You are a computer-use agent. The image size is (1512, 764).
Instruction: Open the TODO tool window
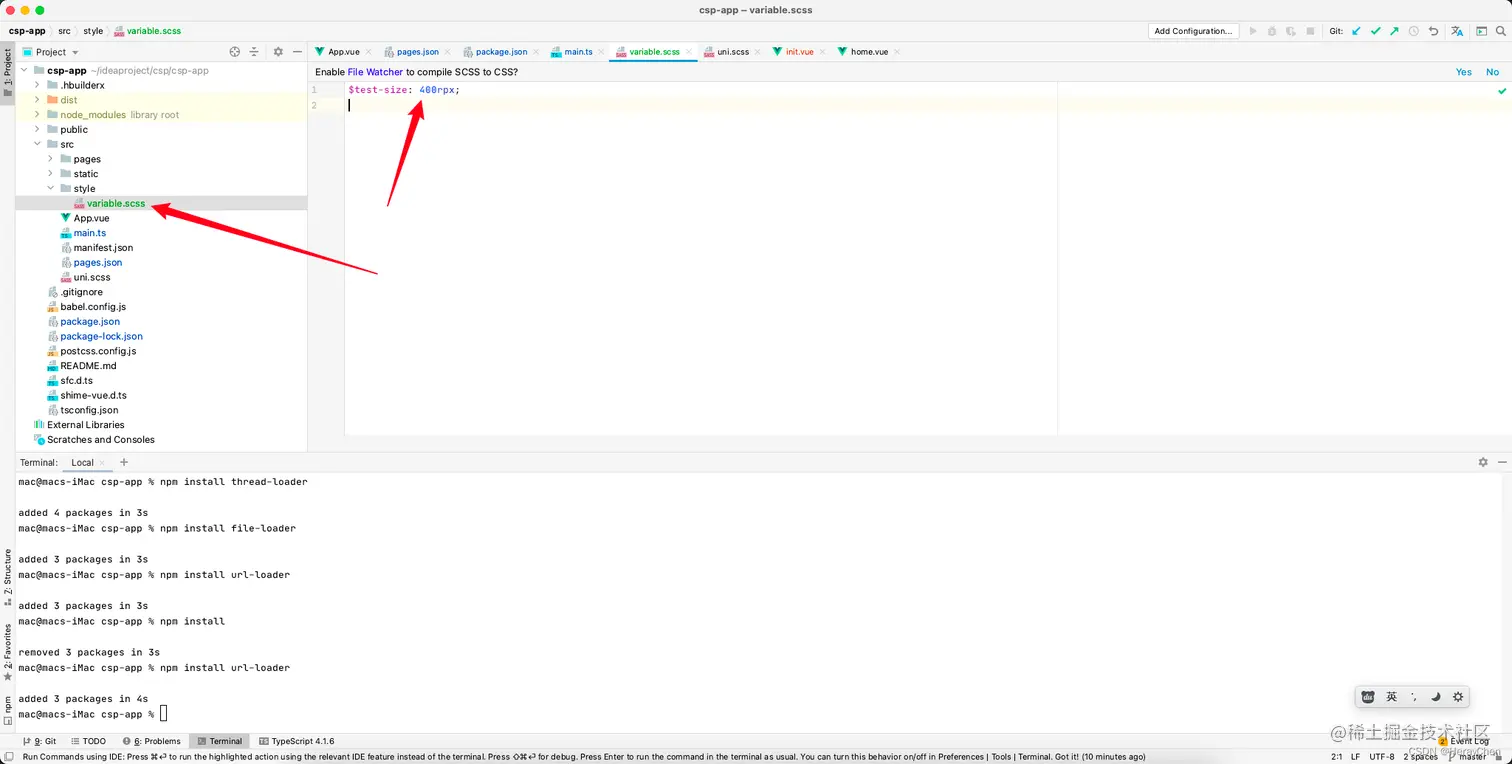click(x=88, y=741)
